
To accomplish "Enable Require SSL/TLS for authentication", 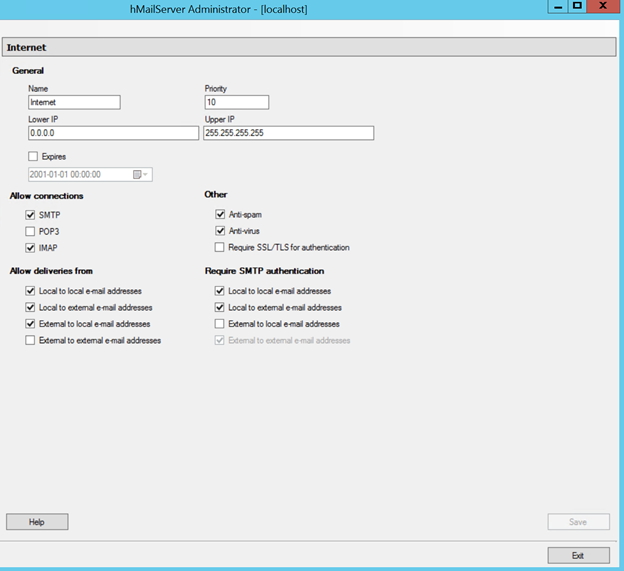I will pyautogui.click(x=219, y=247).
